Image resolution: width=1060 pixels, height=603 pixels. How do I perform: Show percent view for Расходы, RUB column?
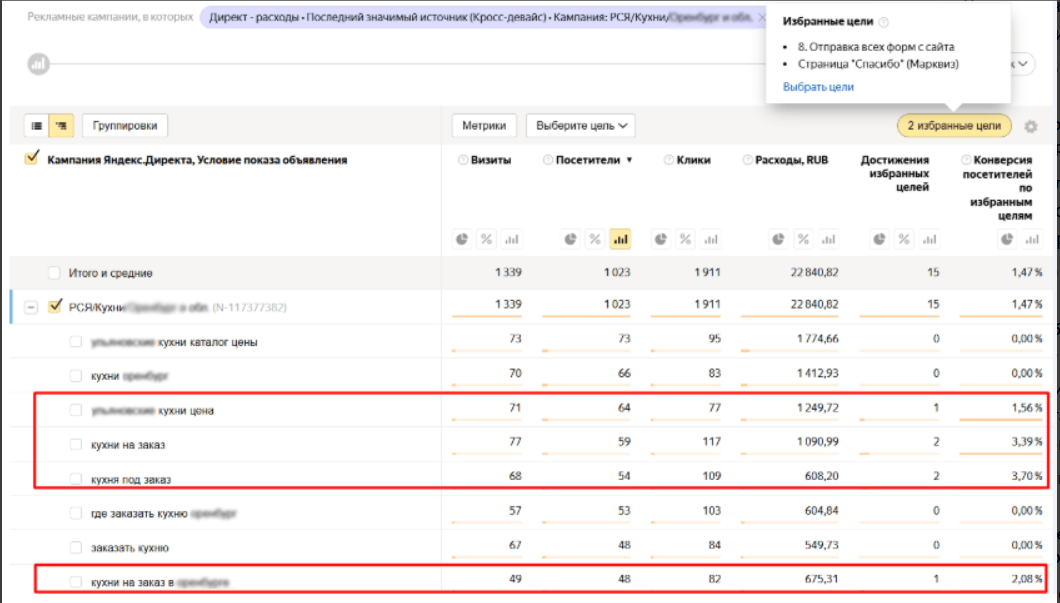tap(803, 239)
